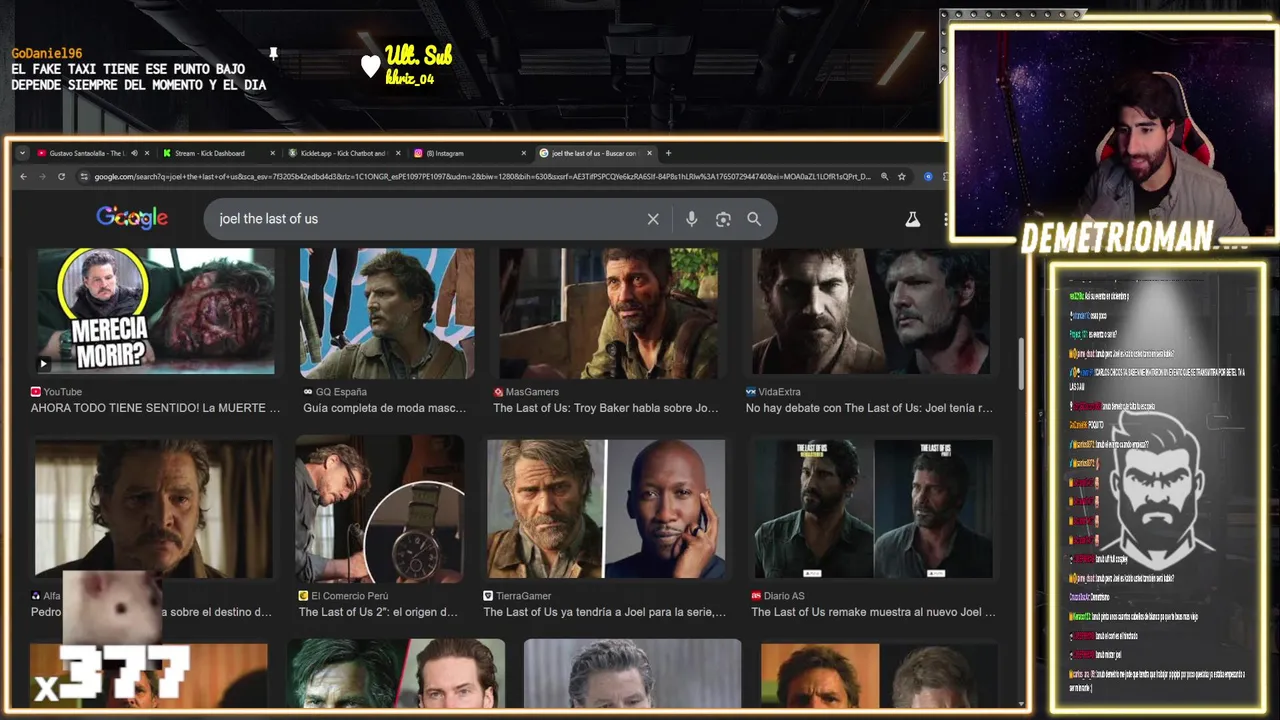The image size is (1280, 720).
Task: Click the zoom magnifier icon in address bar
Action: tap(884, 177)
